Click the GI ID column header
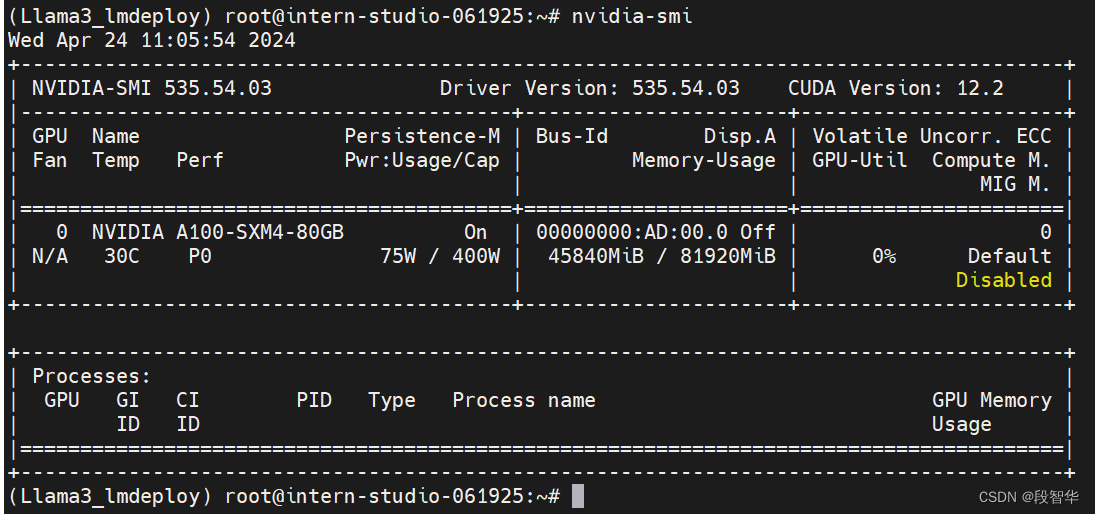1095x514 pixels. click(x=128, y=412)
